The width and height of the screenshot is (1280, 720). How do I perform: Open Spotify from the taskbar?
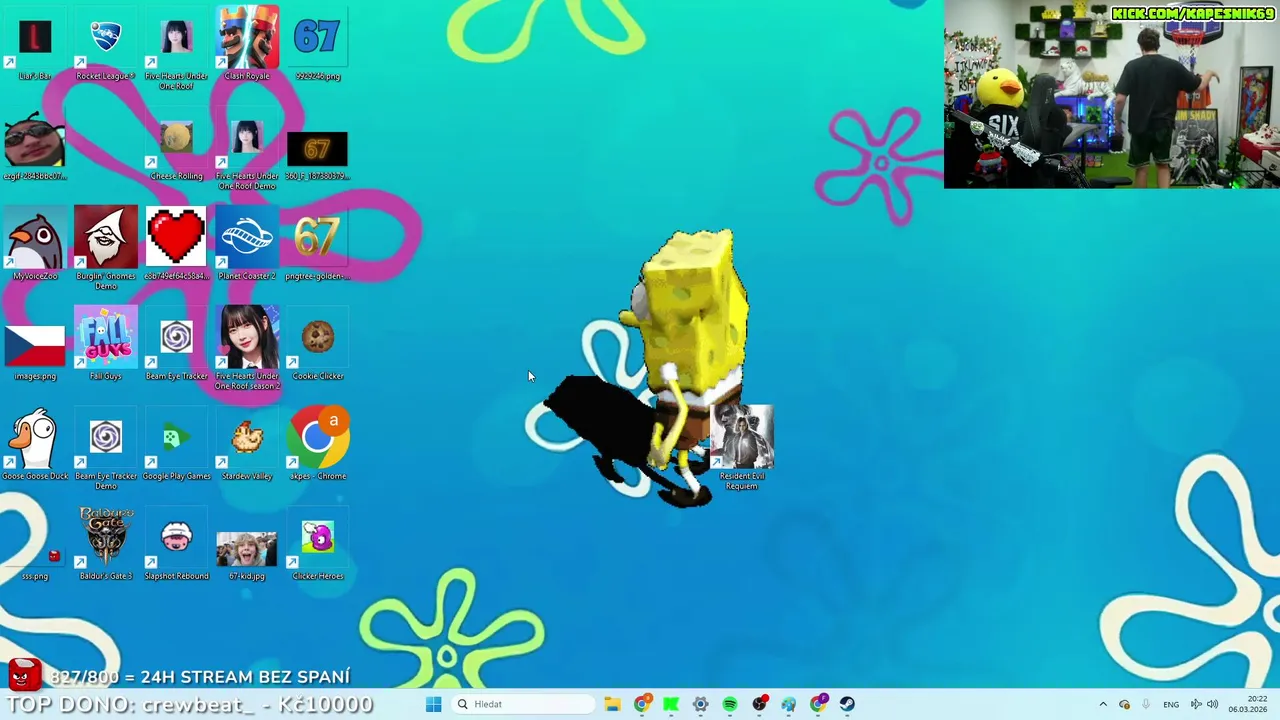730,704
